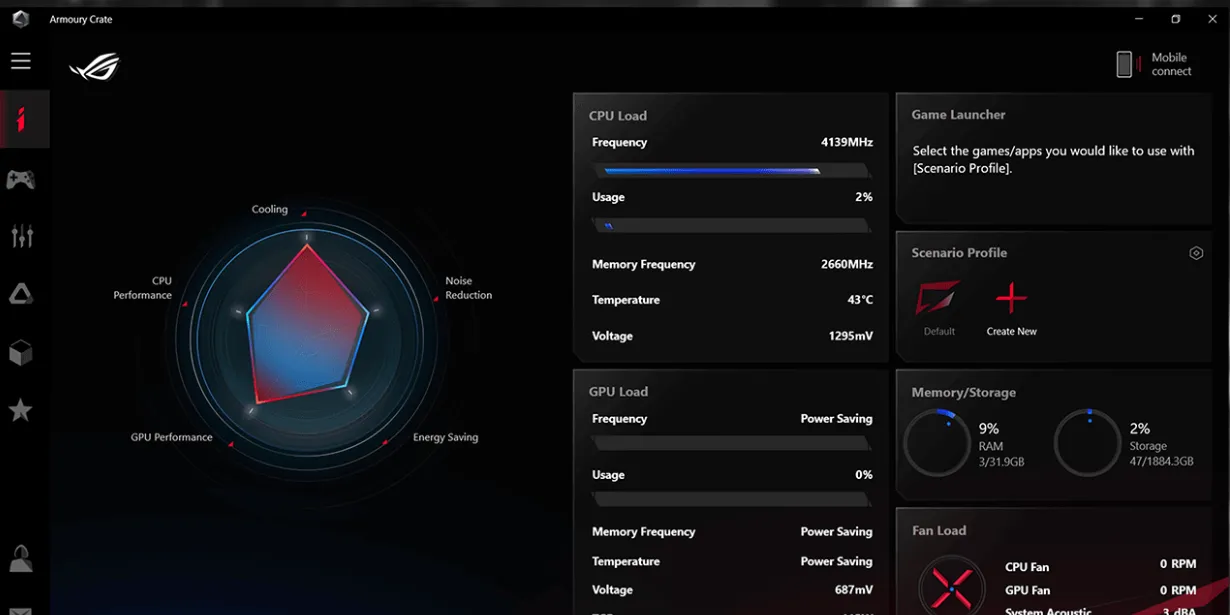
Task: Click the GPU Fan label in Fan Load
Action: 1027,591
